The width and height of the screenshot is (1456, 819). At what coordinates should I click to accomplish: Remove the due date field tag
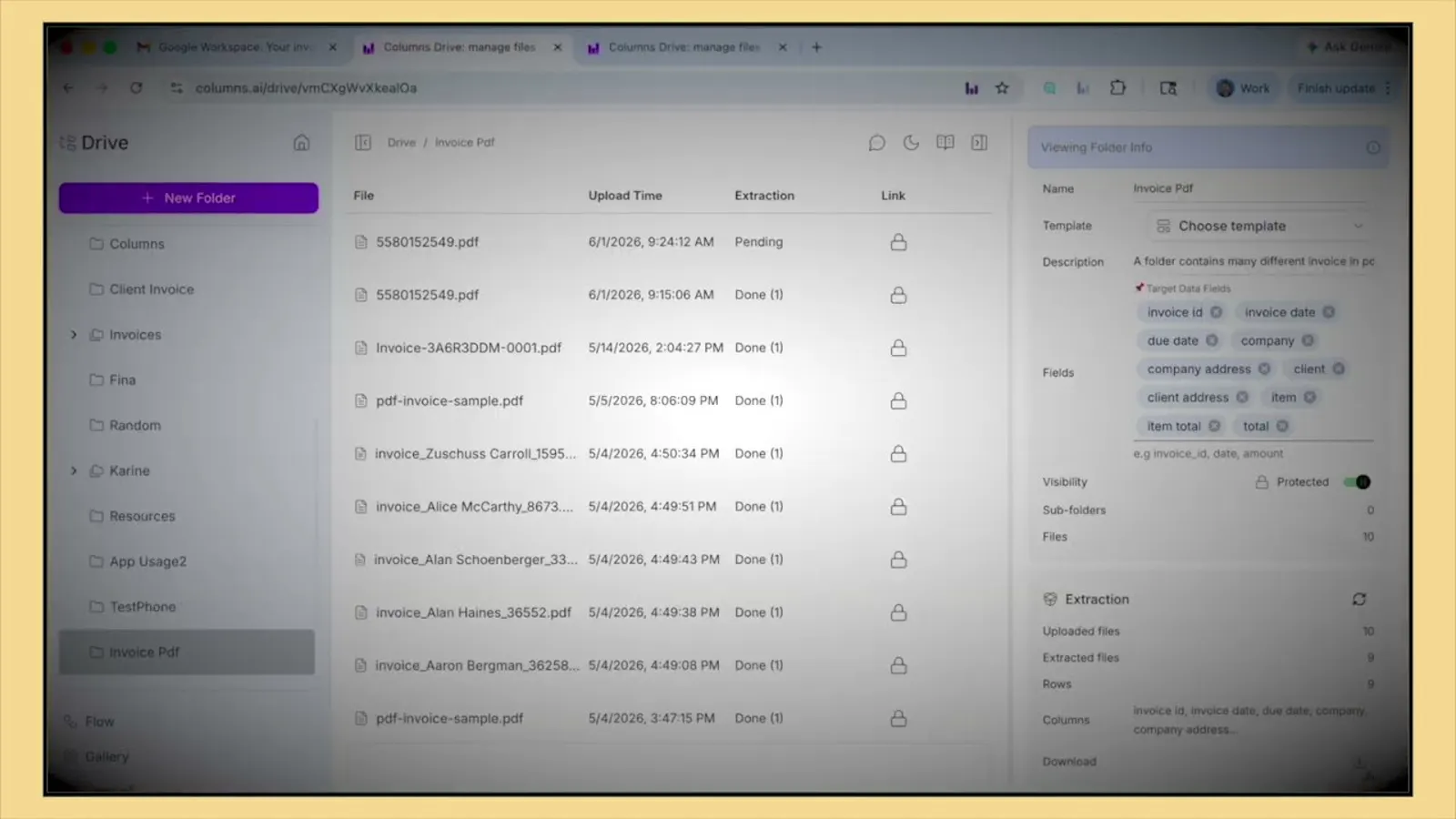(x=1211, y=340)
